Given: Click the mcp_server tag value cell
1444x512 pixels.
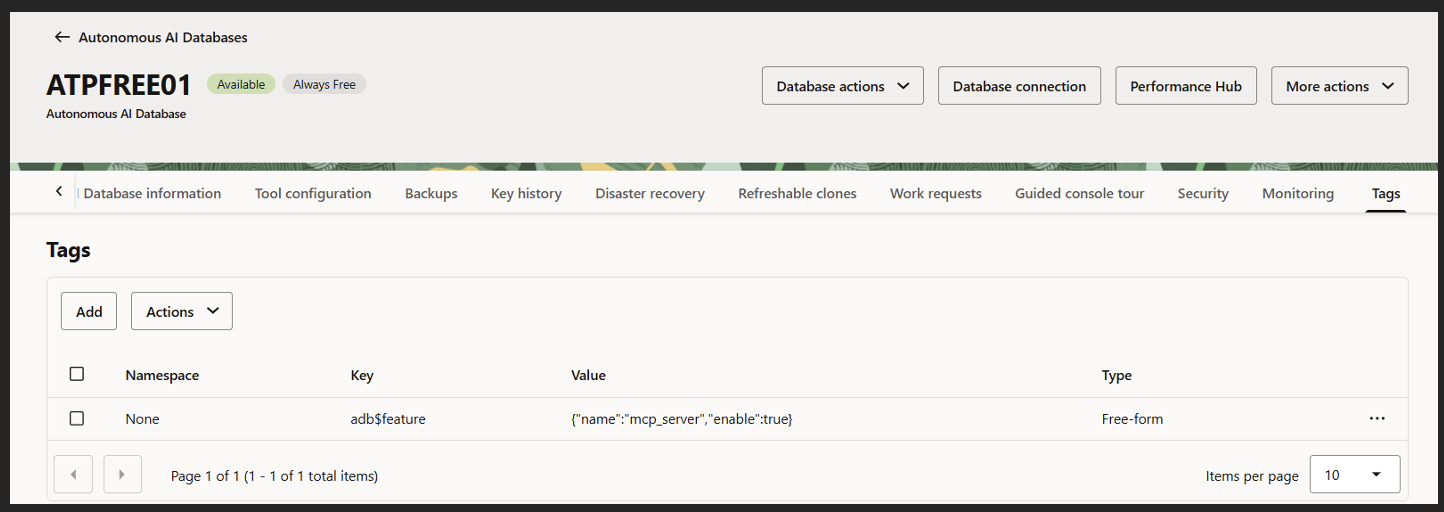Looking at the screenshot, I should pos(681,419).
